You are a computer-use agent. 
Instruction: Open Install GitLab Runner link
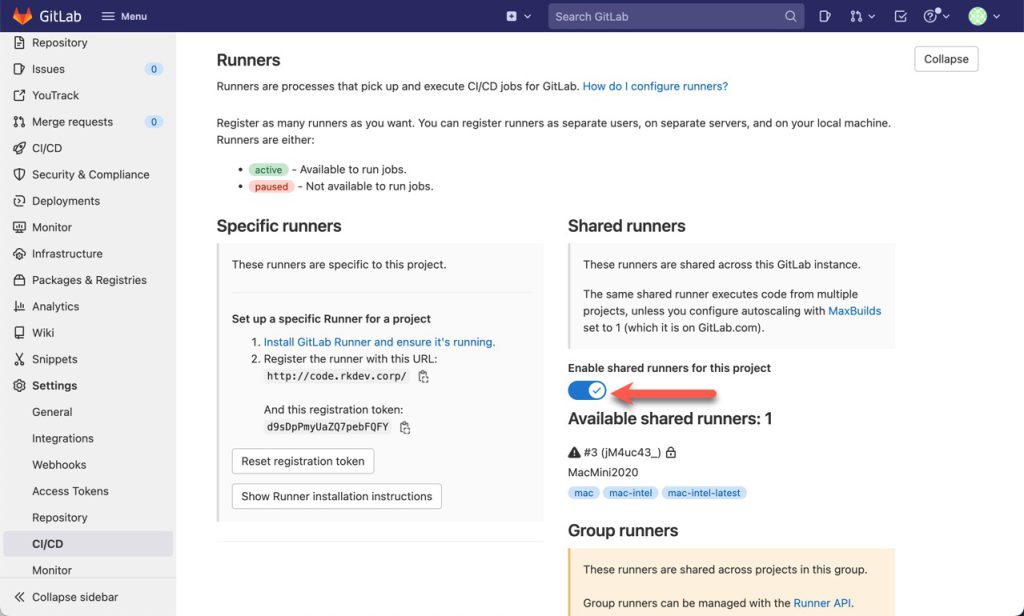coord(379,342)
